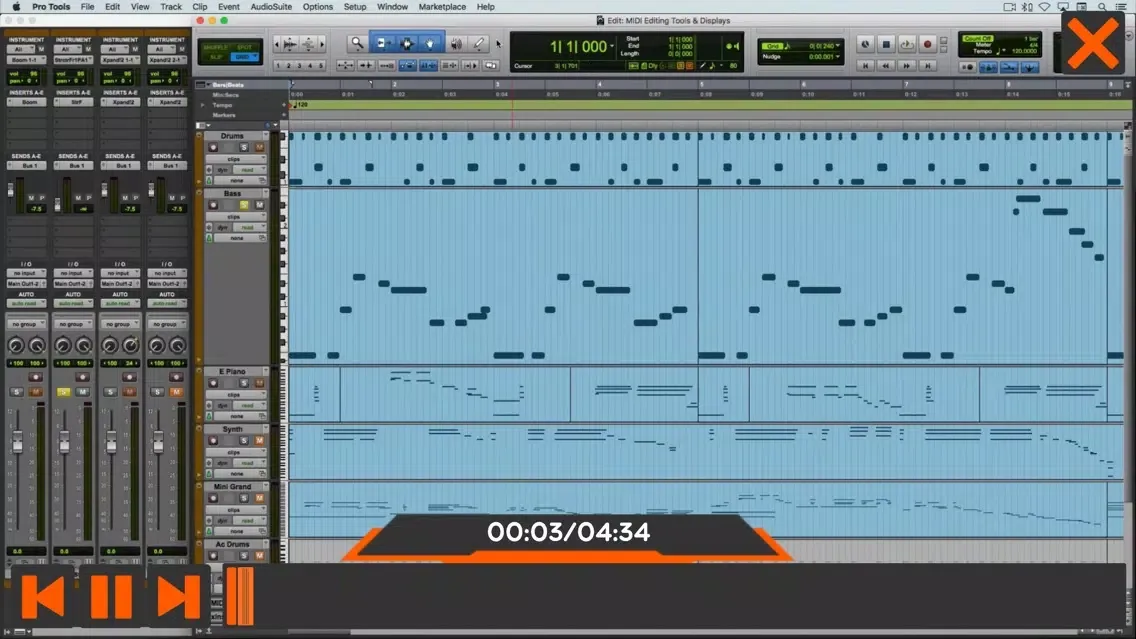Click Return to Zero transport button
The image size is (1136, 639).
click(865, 66)
